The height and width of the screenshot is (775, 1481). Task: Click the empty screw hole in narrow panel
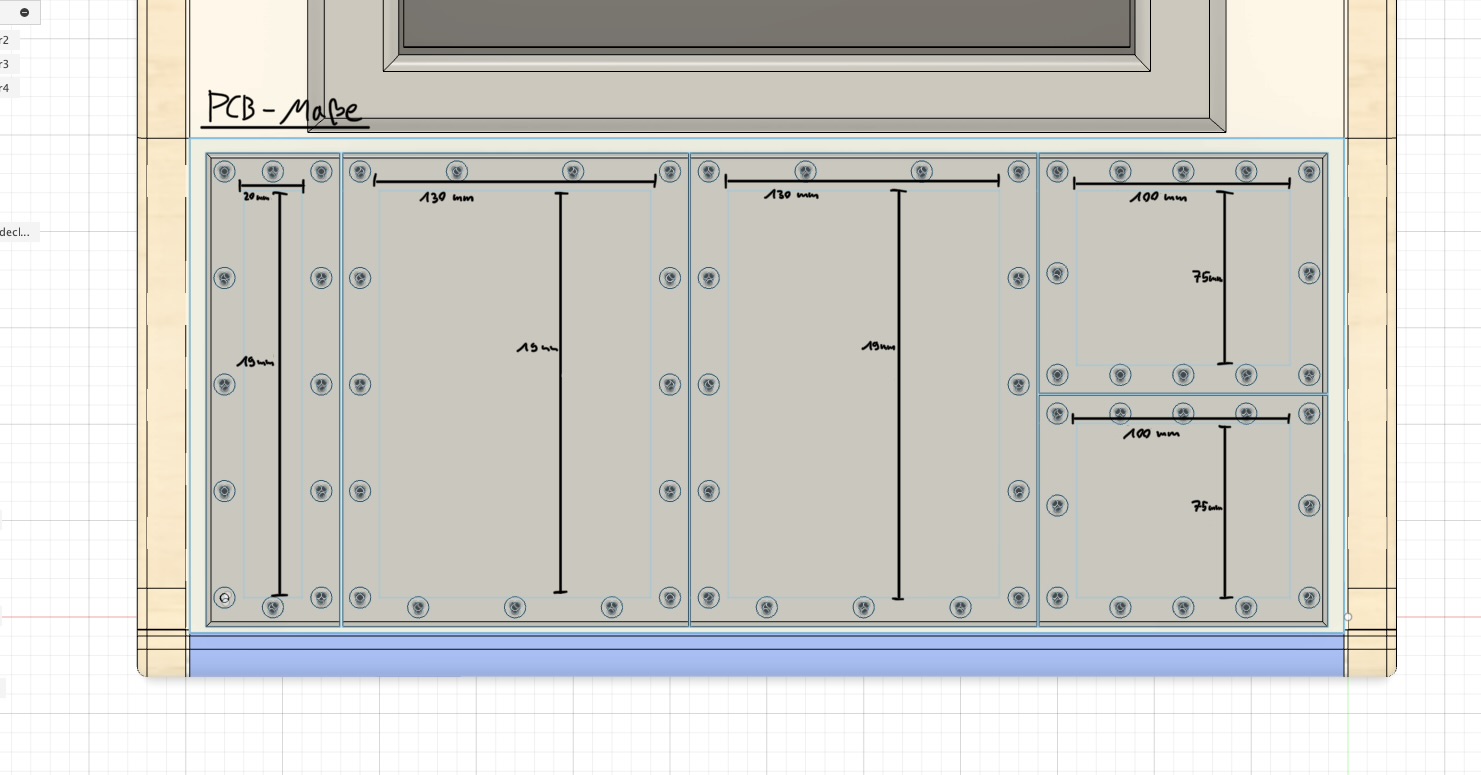(x=225, y=598)
